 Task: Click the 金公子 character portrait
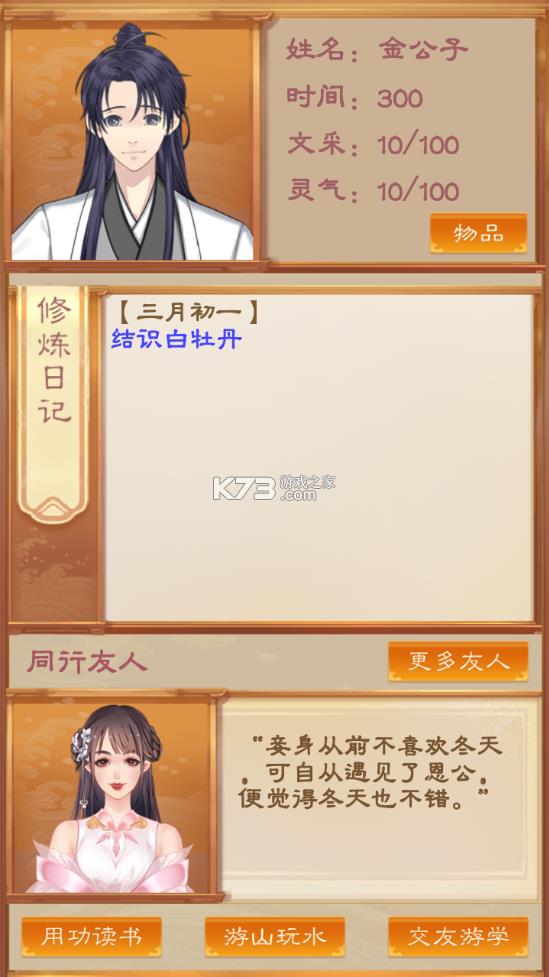(132, 141)
